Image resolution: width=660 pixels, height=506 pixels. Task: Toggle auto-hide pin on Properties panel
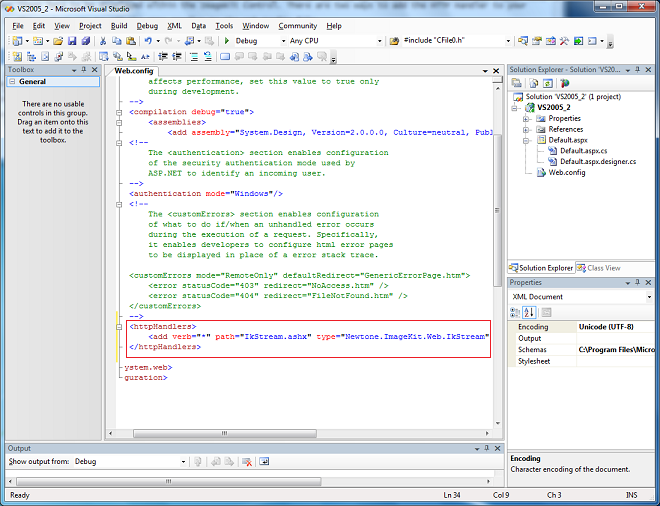coord(638,282)
